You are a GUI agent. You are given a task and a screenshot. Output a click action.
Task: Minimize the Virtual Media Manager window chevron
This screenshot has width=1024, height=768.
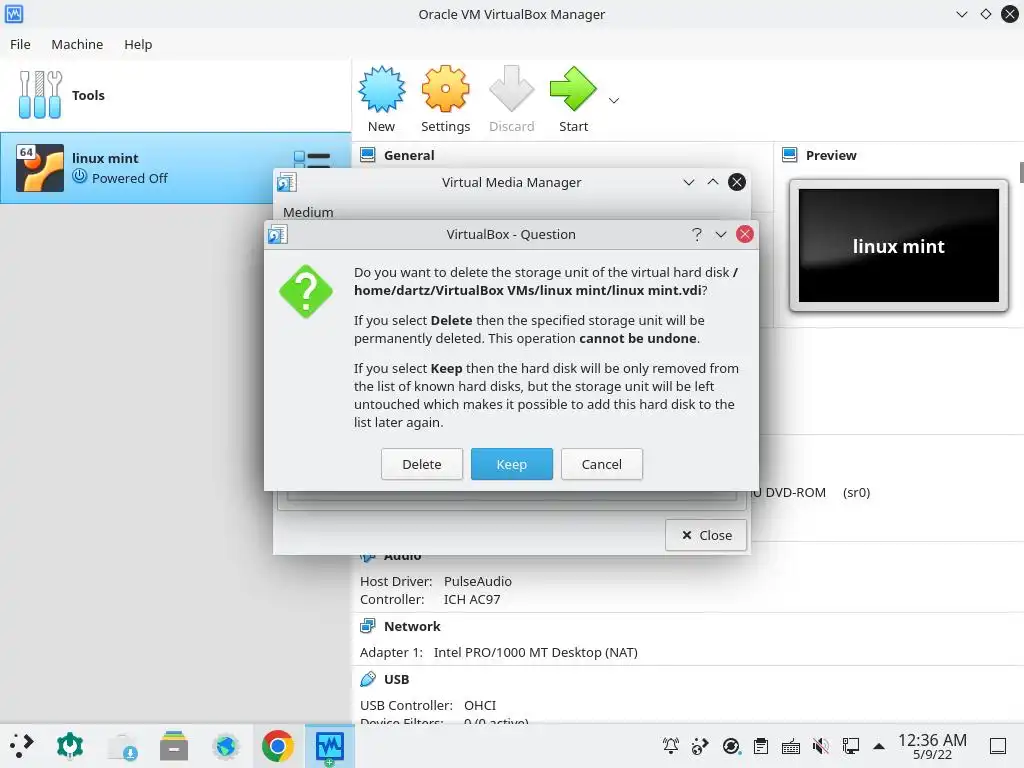pos(689,182)
